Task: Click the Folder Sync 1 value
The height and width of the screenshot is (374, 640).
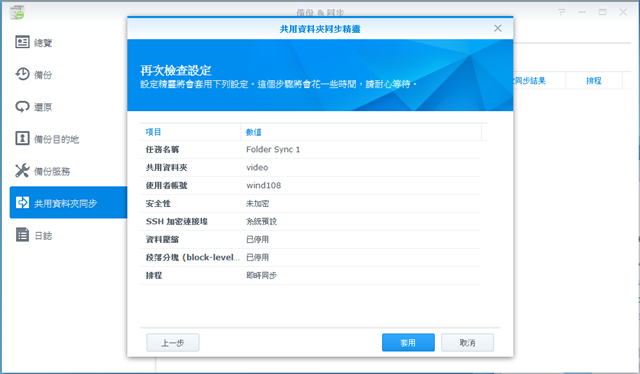Action: pos(273,149)
